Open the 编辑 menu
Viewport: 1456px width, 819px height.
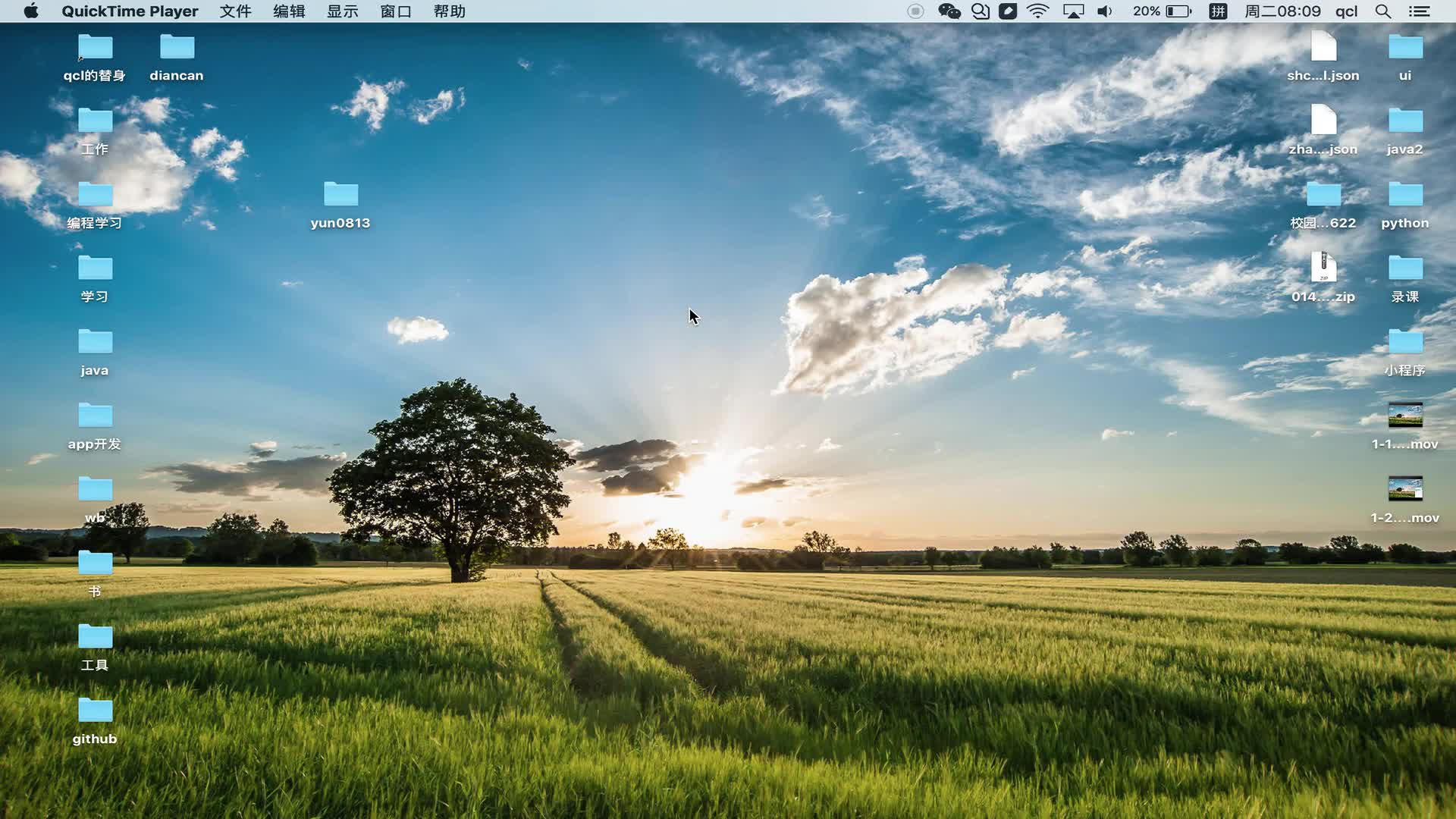[x=289, y=11]
